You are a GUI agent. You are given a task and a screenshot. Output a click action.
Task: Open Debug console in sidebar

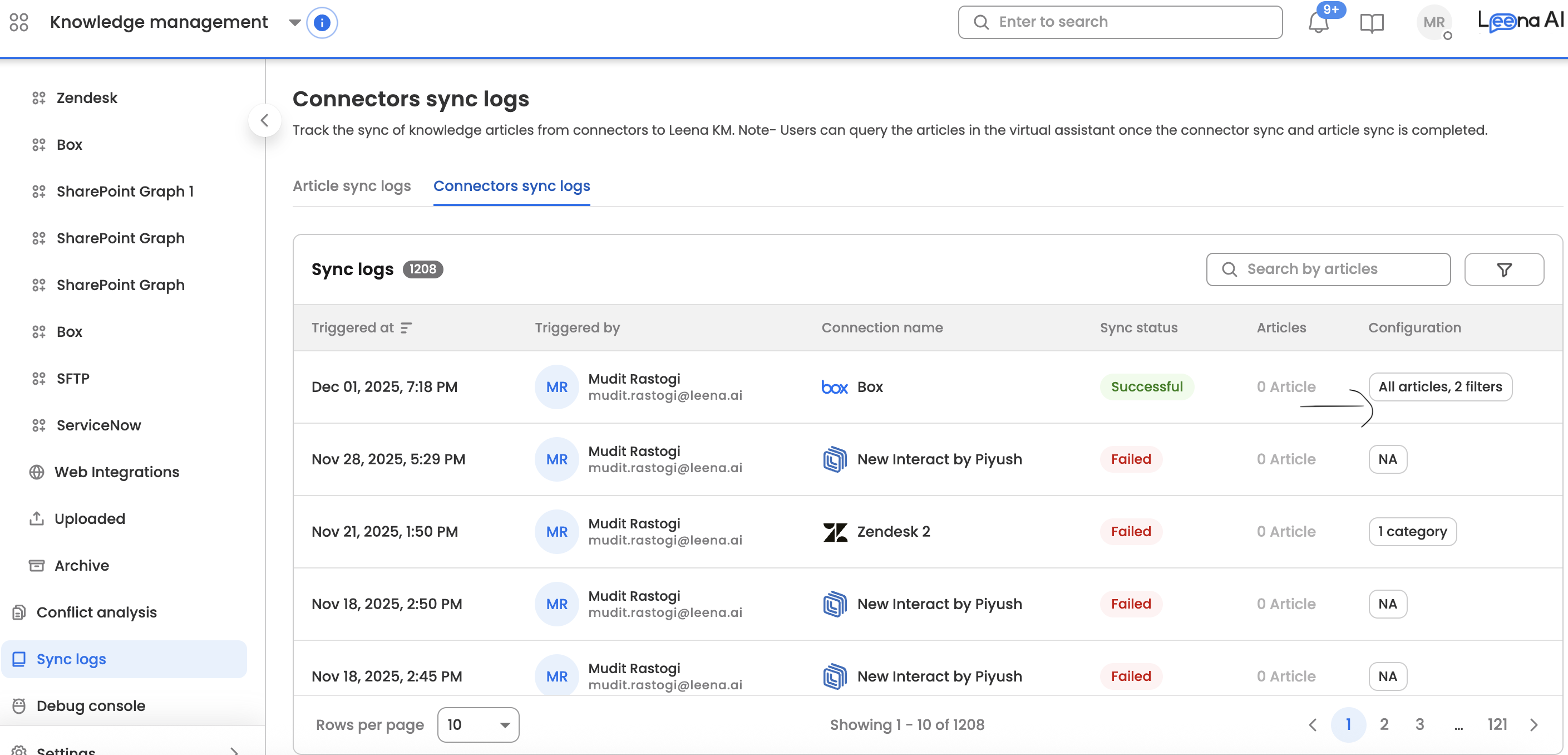[x=91, y=705]
